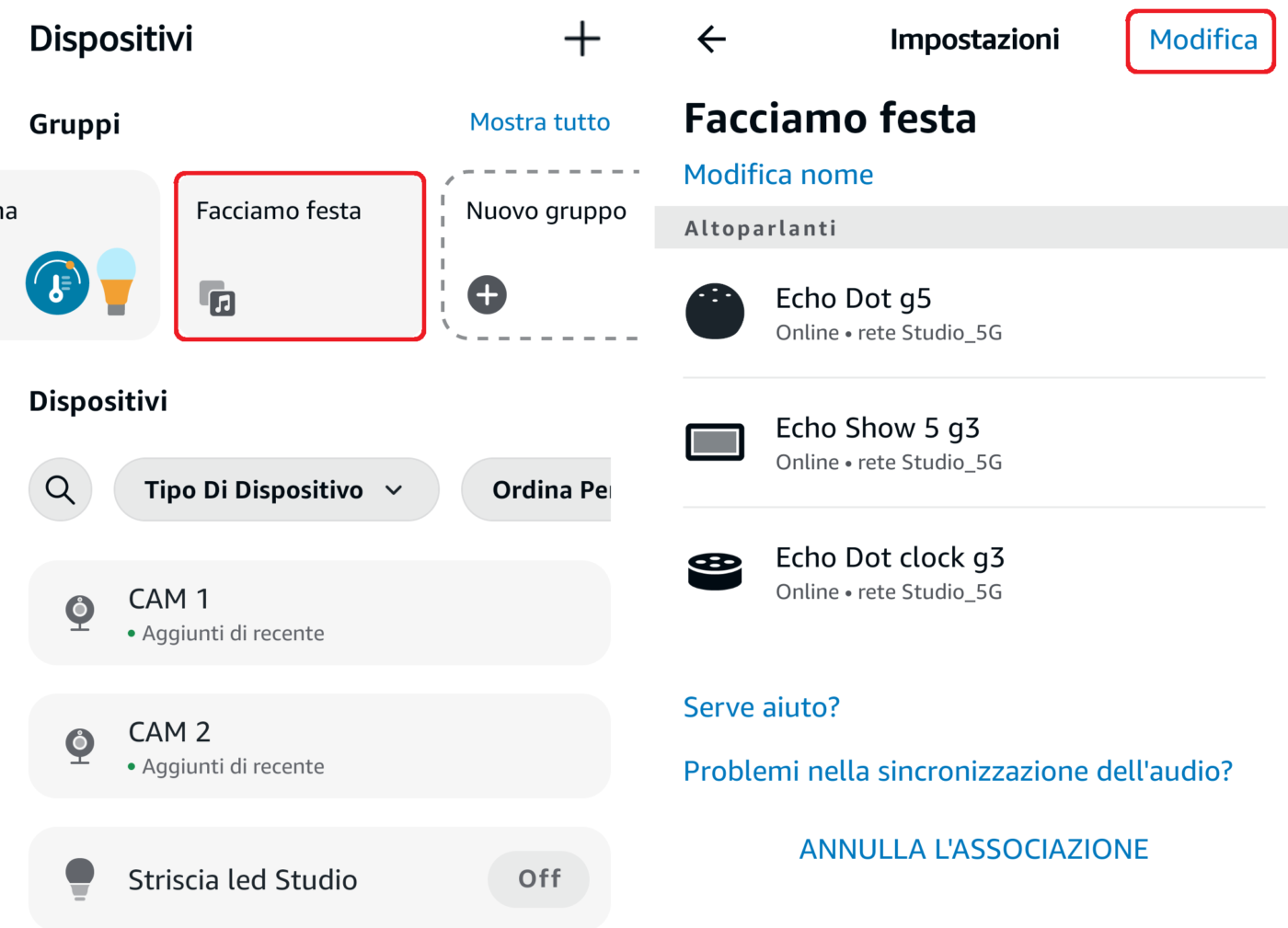
Task: Select the Echo Dot g5 speaker icon
Action: [715, 312]
